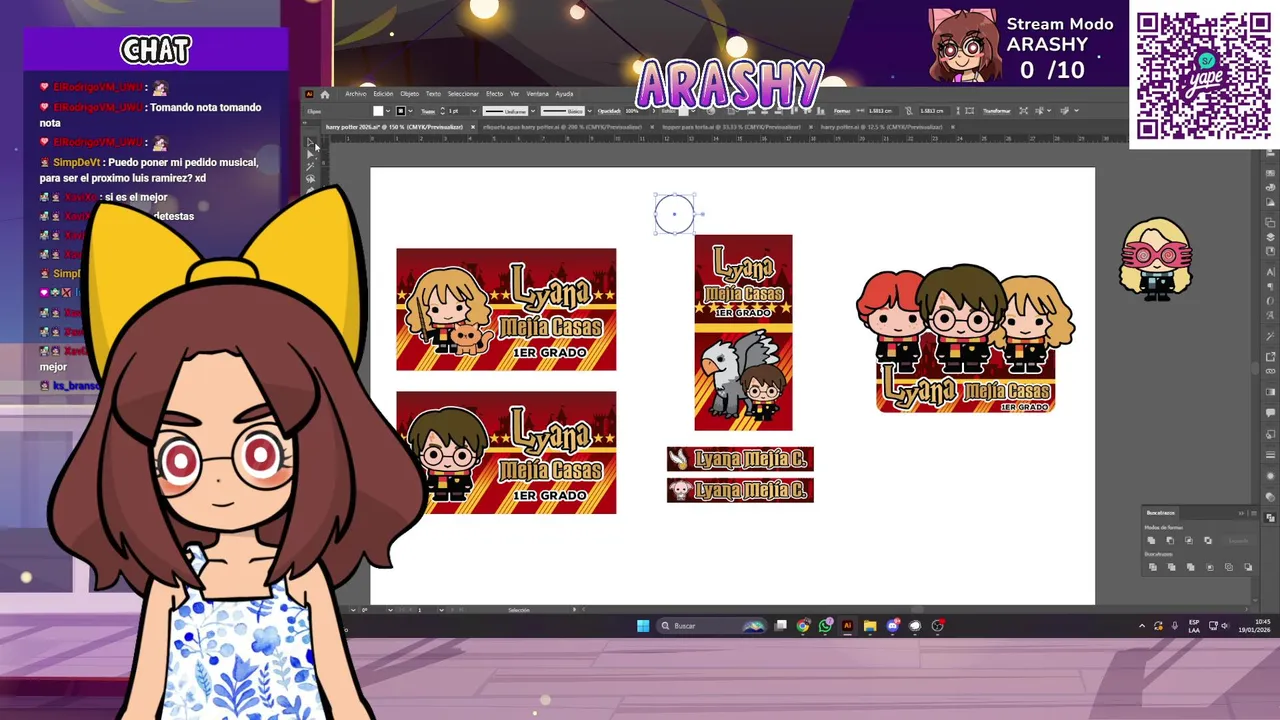Click the Illustrator icon in the taskbar
This screenshot has height=720, width=1280.
pyautogui.click(x=847, y=626)
